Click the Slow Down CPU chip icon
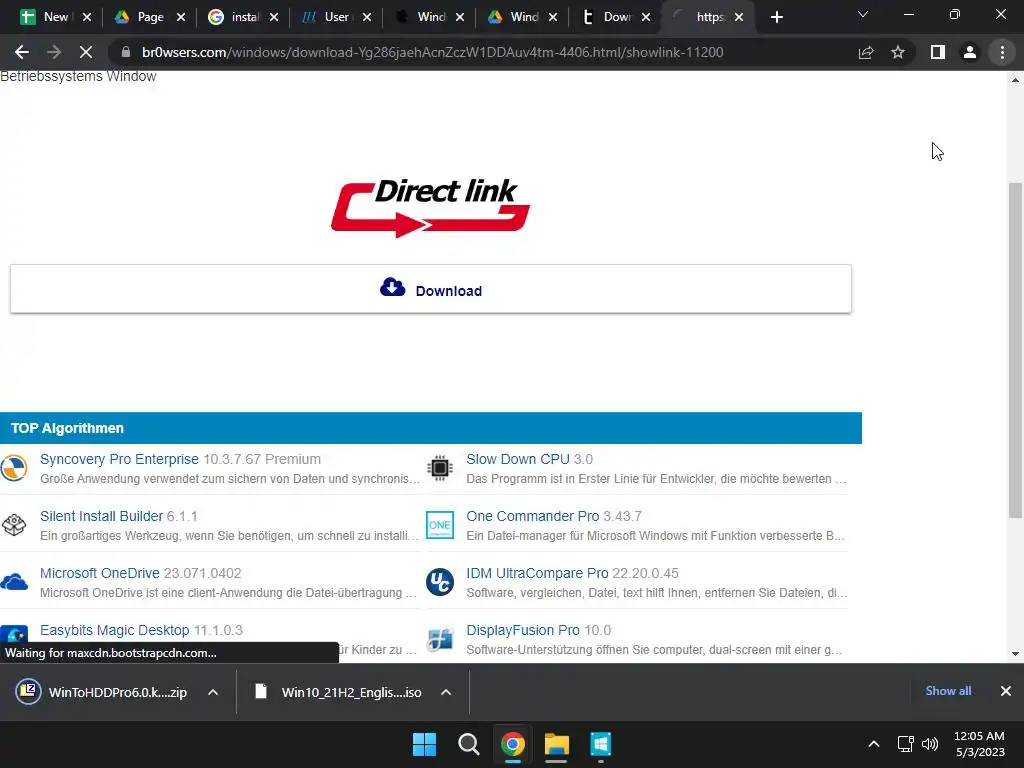 point(440,468)
